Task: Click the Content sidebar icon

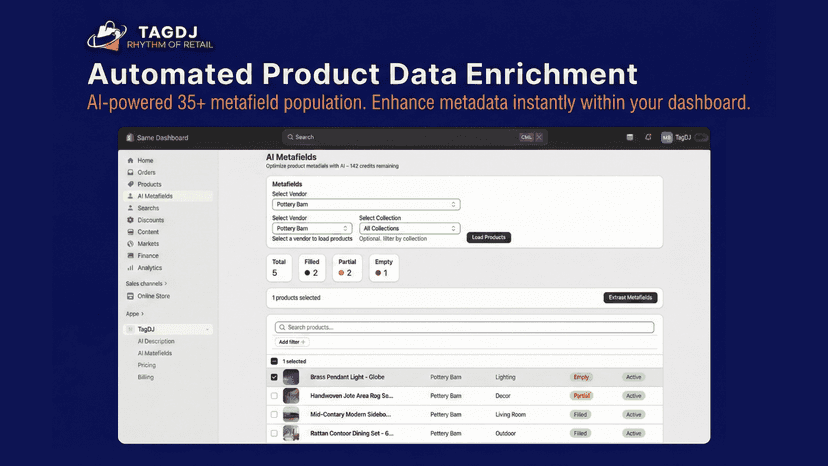Action: [x=130, y=231]
